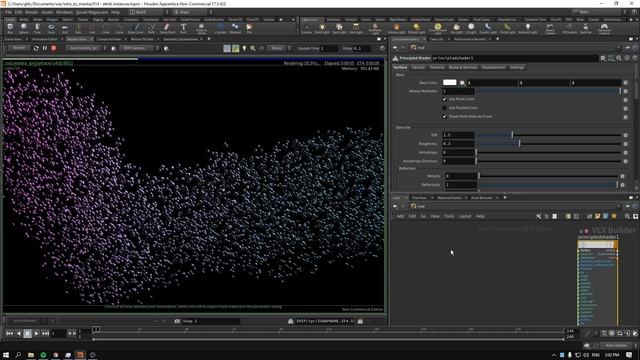Select the Font shelf tool
This screenshot has height=360, width=640.
click(183, 28)
